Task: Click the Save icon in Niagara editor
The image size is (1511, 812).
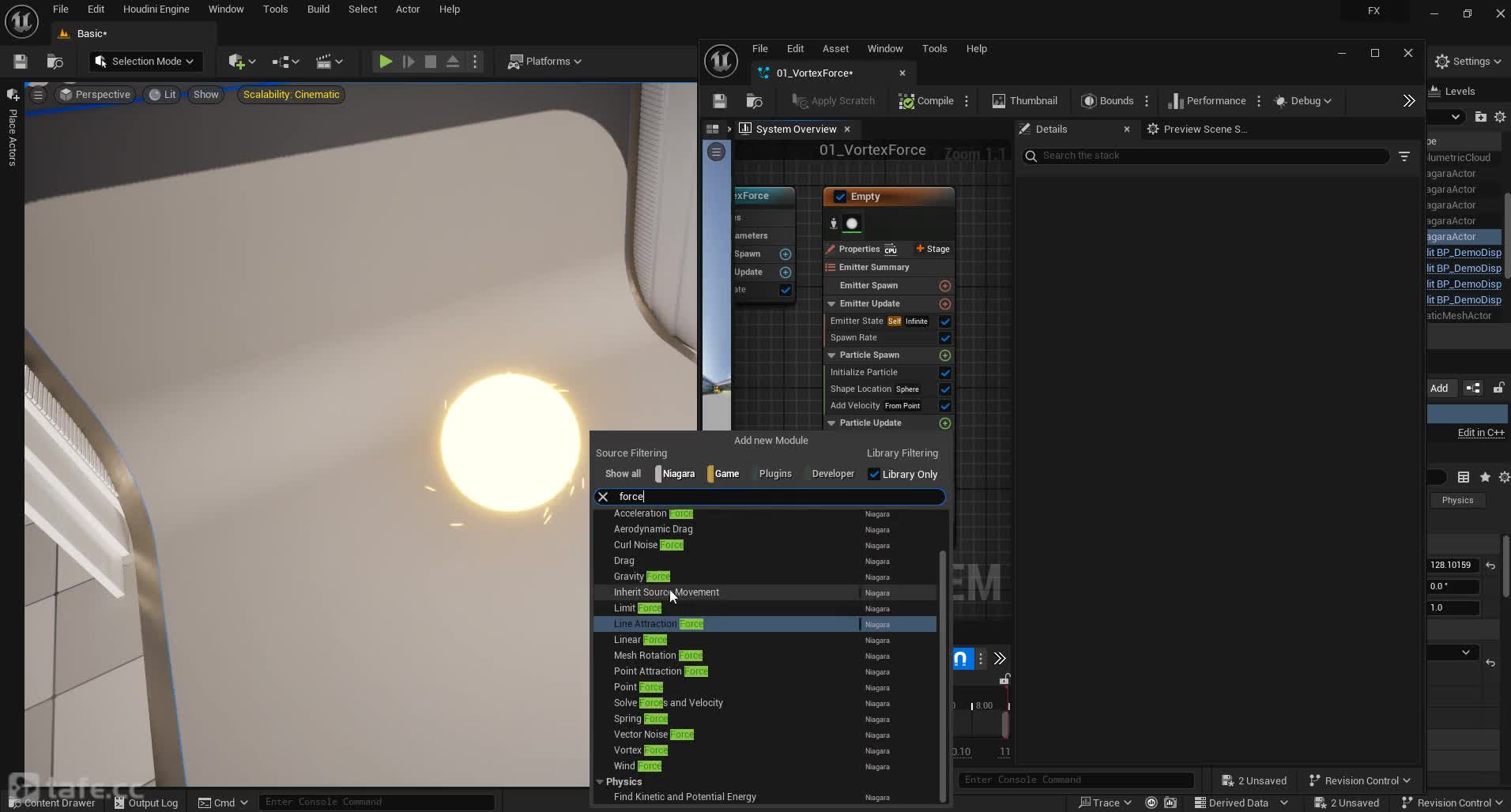Action: click(x=719, y=101)
